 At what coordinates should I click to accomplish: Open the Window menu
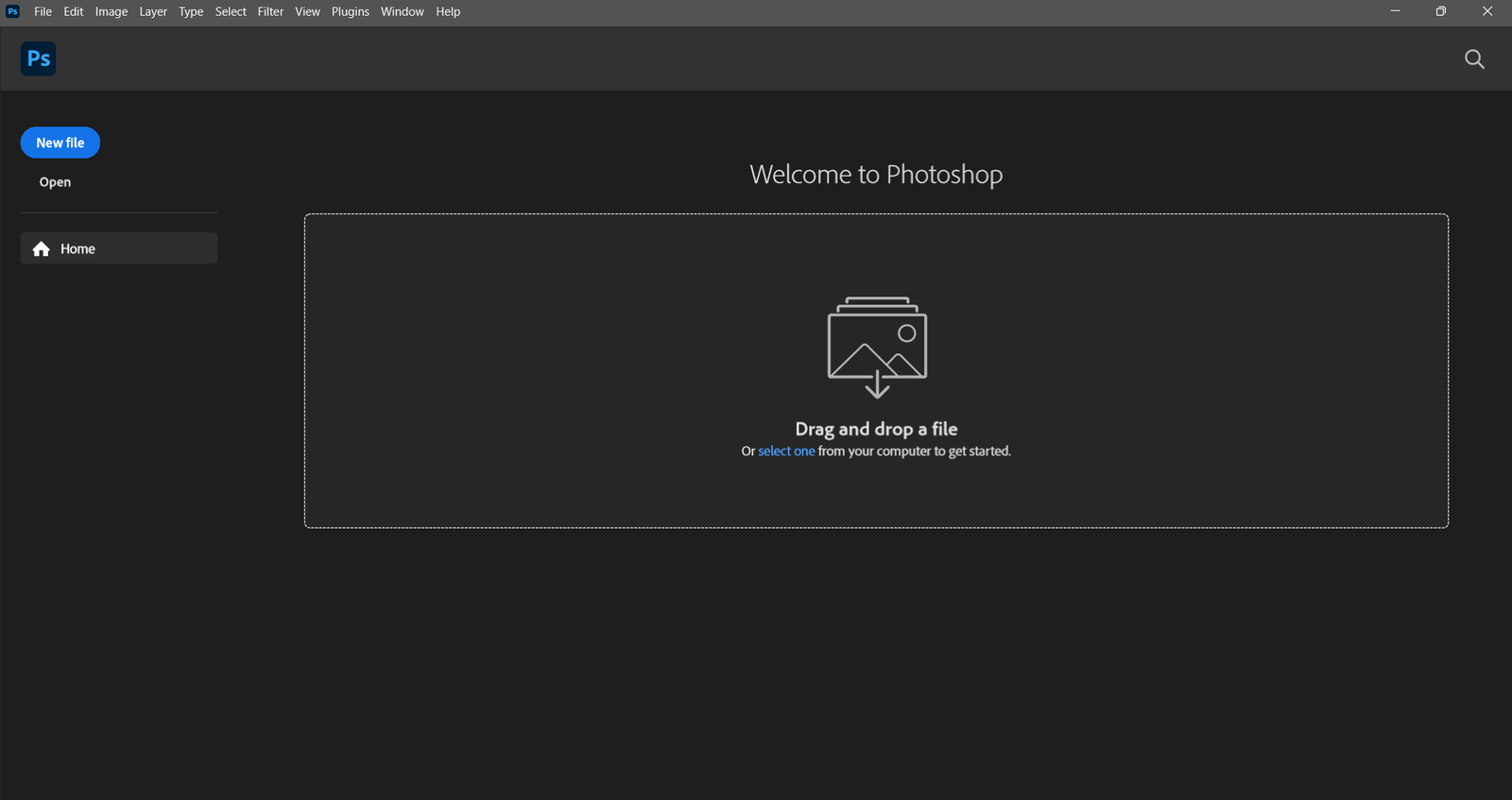pos(403,11)
